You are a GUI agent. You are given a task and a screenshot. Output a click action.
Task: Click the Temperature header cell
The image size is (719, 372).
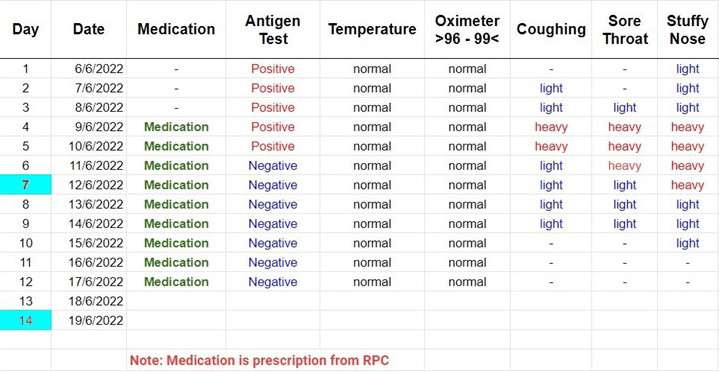pos(372,29)
